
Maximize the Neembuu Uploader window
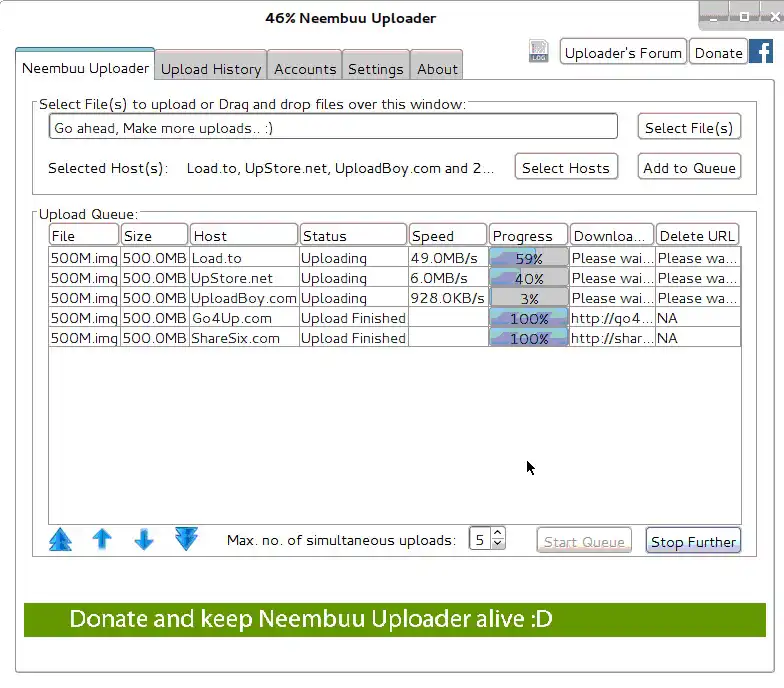coord(744,16)
